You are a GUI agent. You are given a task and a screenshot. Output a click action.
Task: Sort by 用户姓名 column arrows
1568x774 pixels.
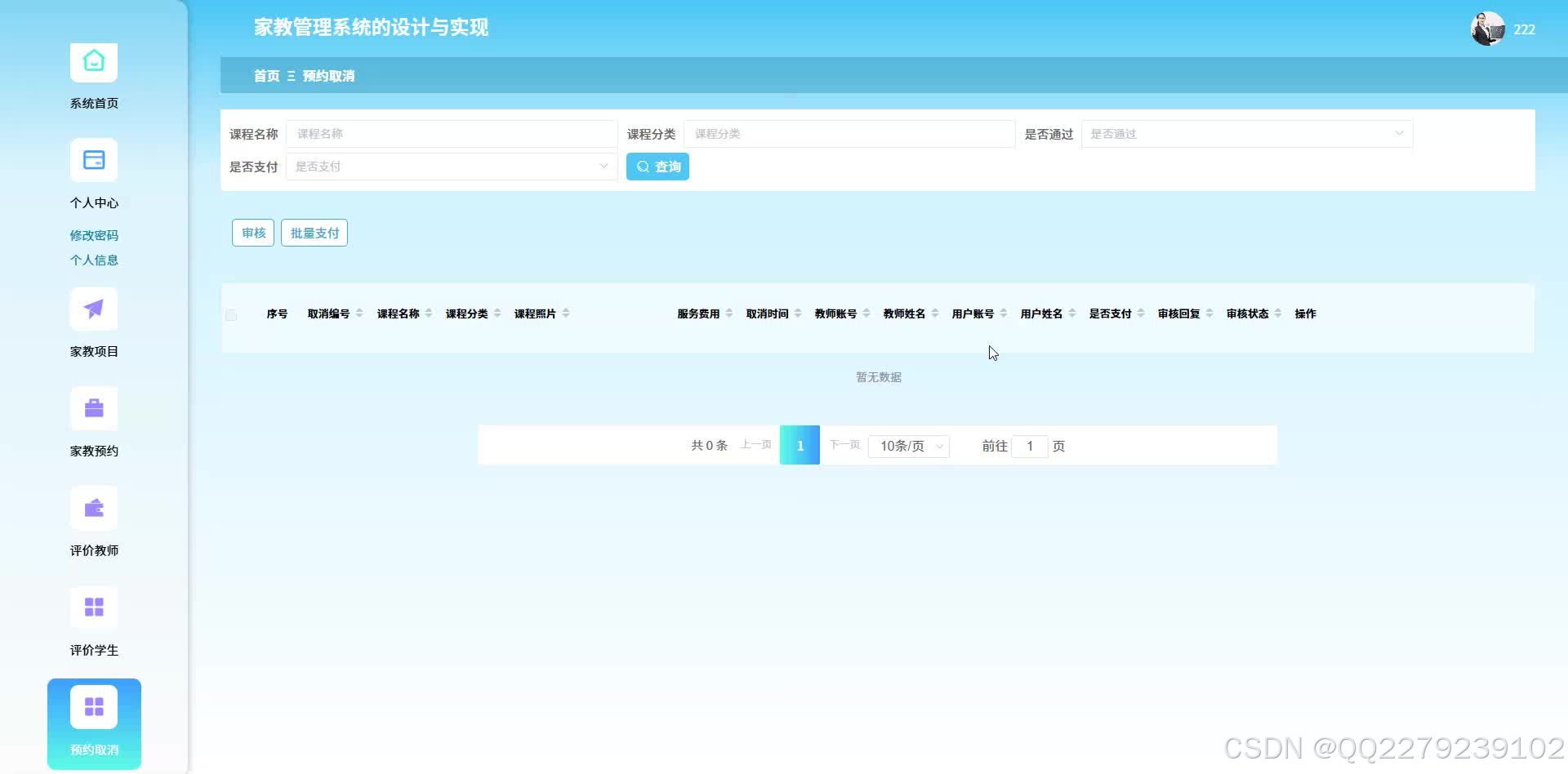click(x=1072, y=314)
